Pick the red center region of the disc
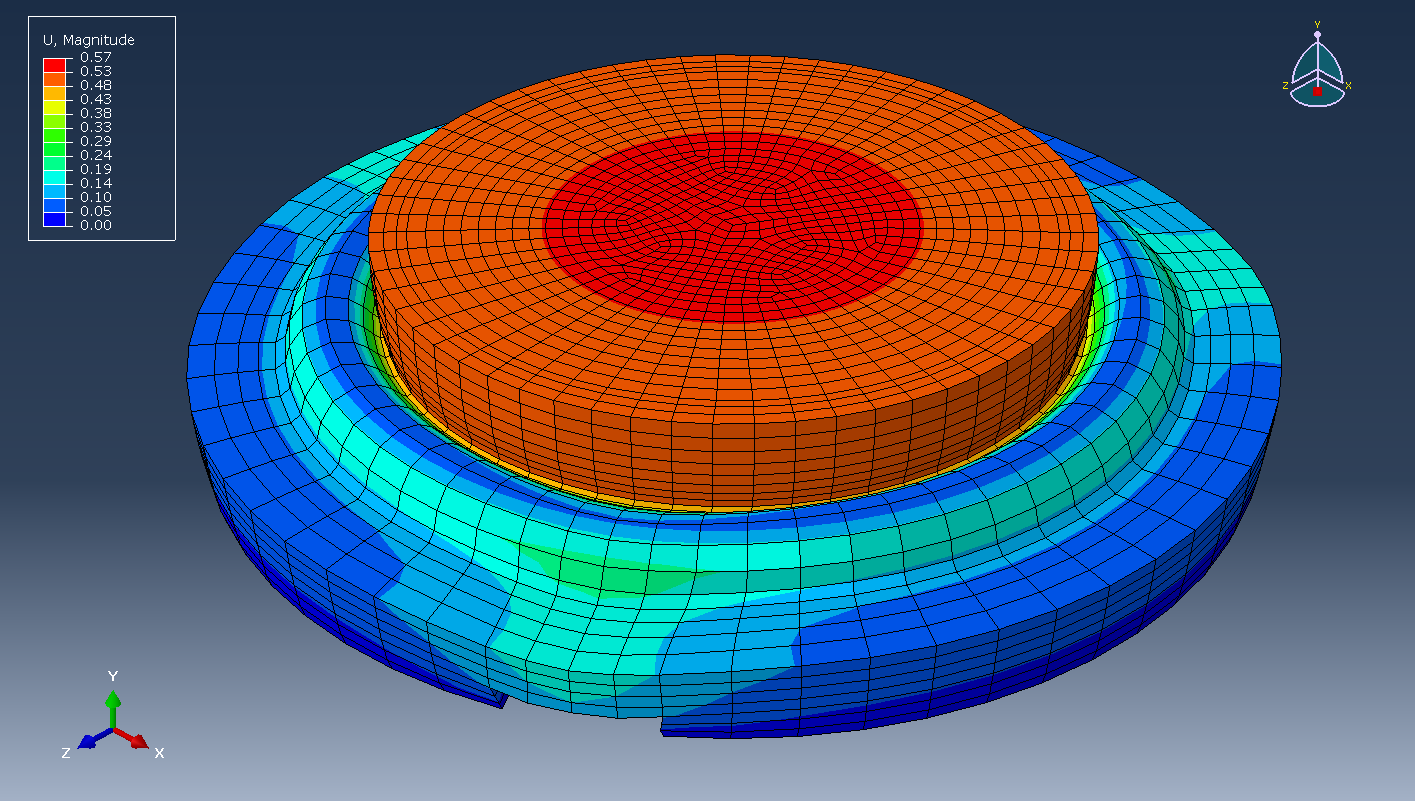Viewport: 1415px width, 801px height. click(x=730, y=225)
